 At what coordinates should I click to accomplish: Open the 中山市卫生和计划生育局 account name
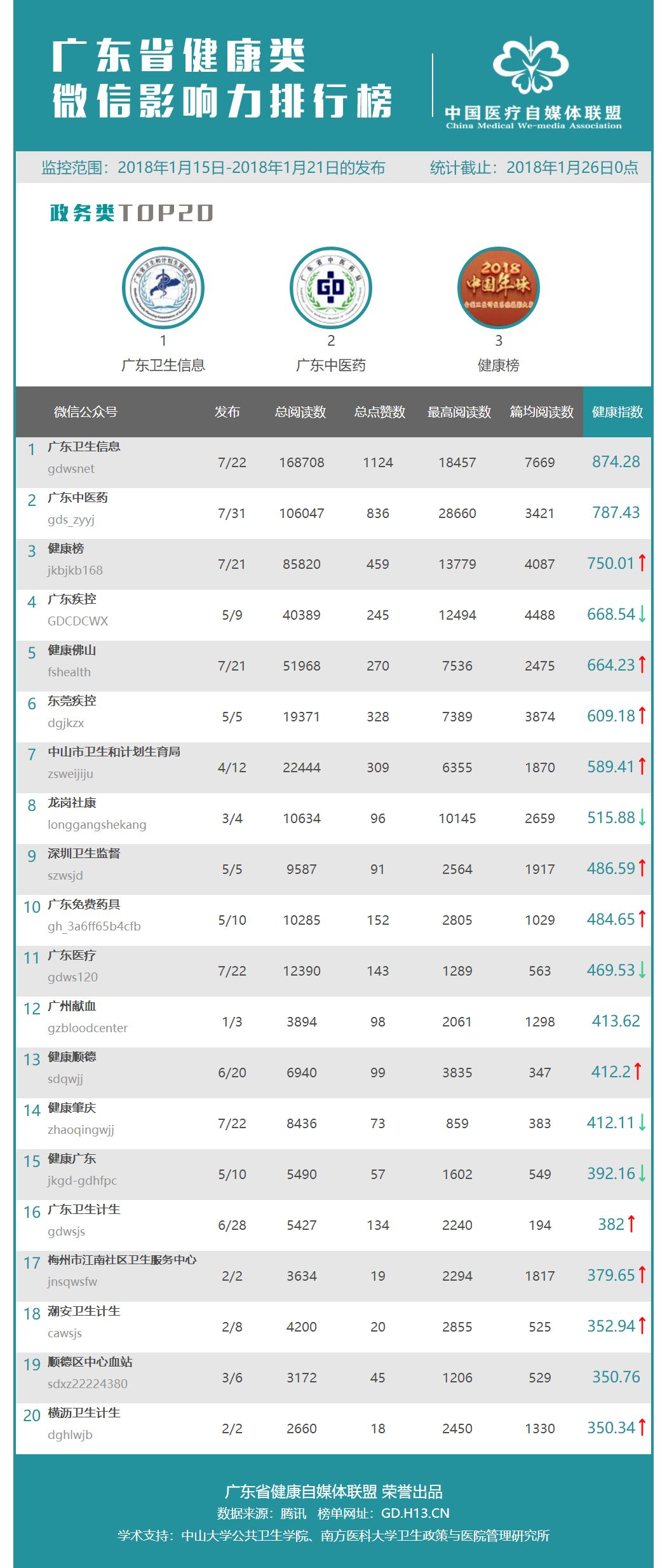(114, 751)
